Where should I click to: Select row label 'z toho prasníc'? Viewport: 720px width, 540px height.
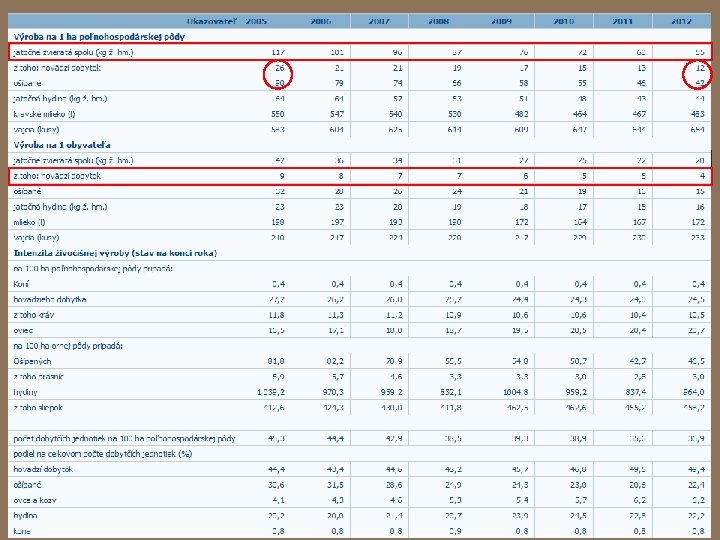click(x=39, y=377)
